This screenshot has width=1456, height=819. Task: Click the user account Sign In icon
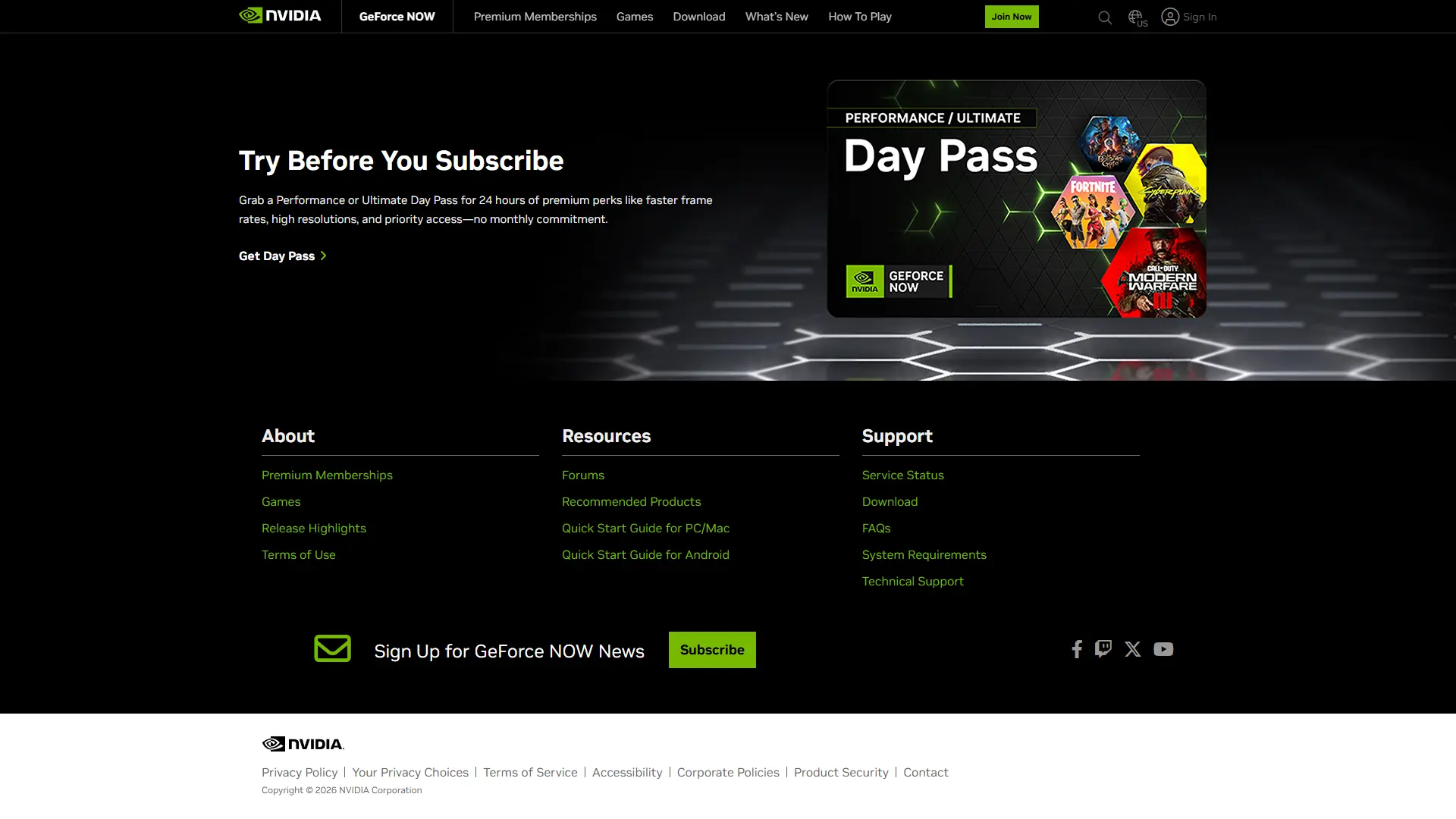(x=1170, y=17)
